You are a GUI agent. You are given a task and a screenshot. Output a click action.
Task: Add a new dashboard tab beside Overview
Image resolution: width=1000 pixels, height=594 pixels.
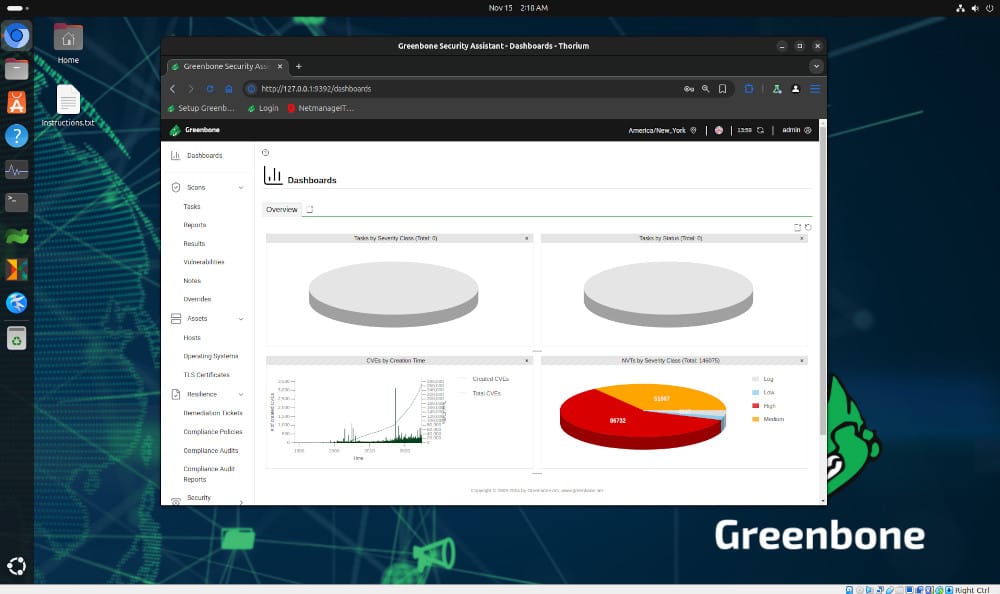click(x=310, y=210)
